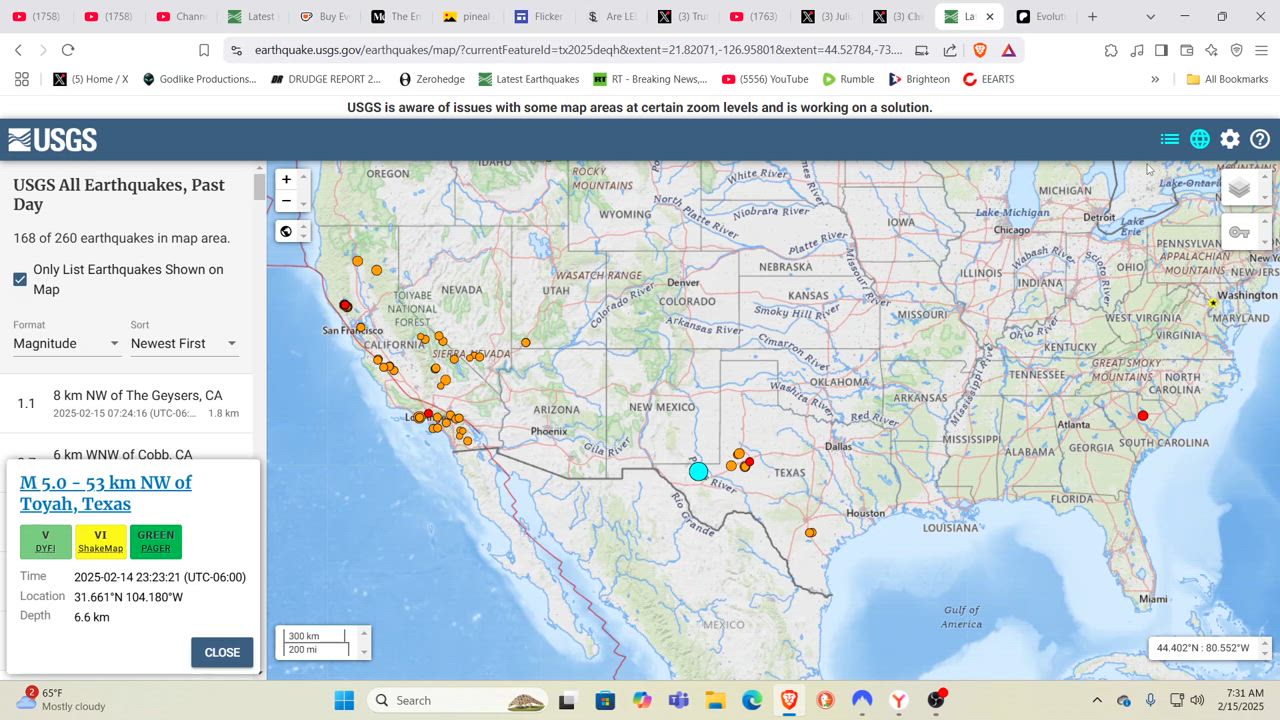
Task: Open the earthquake list icon in header
Action: 1169,140
